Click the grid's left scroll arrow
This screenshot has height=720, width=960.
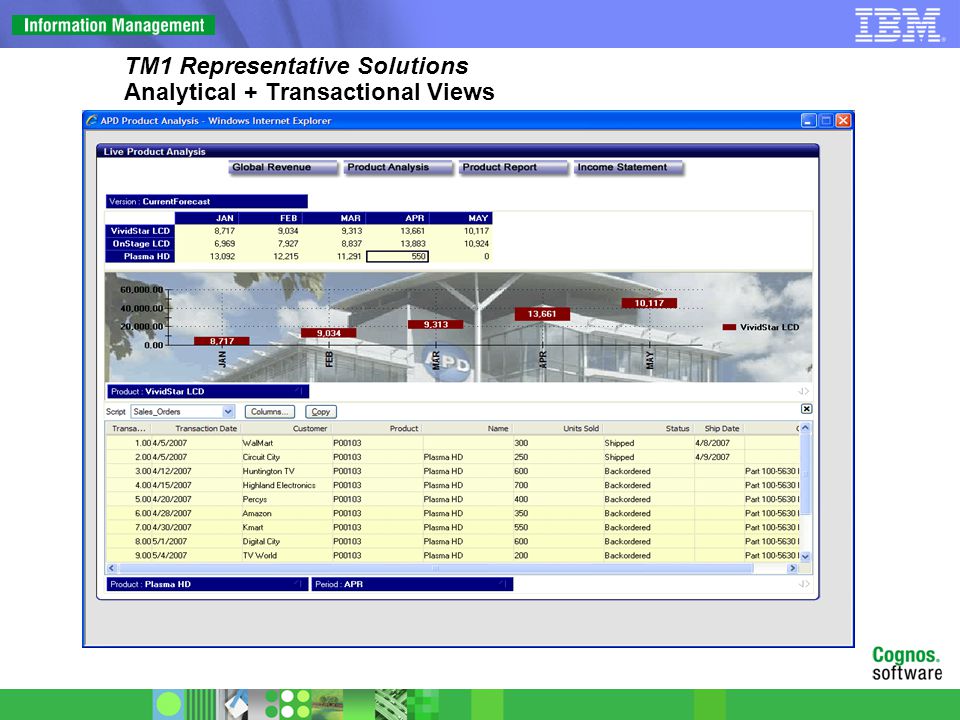pos(111,568)
